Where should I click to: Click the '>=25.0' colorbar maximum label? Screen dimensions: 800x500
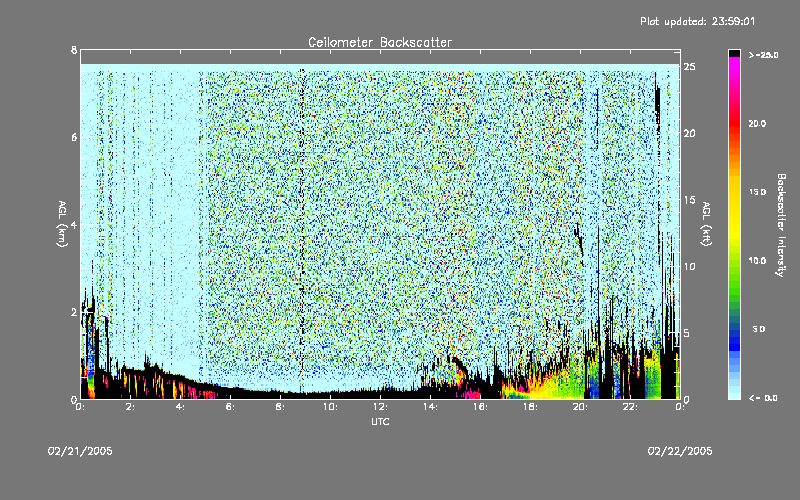coord(763,55)
